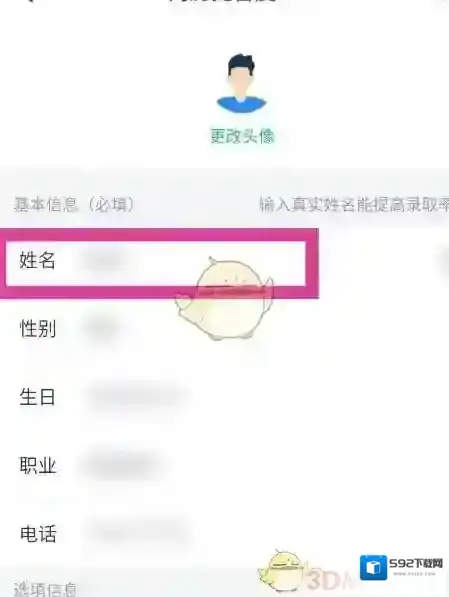
Task: Click the pale mascot watermark in center
Action: point(225,298)
